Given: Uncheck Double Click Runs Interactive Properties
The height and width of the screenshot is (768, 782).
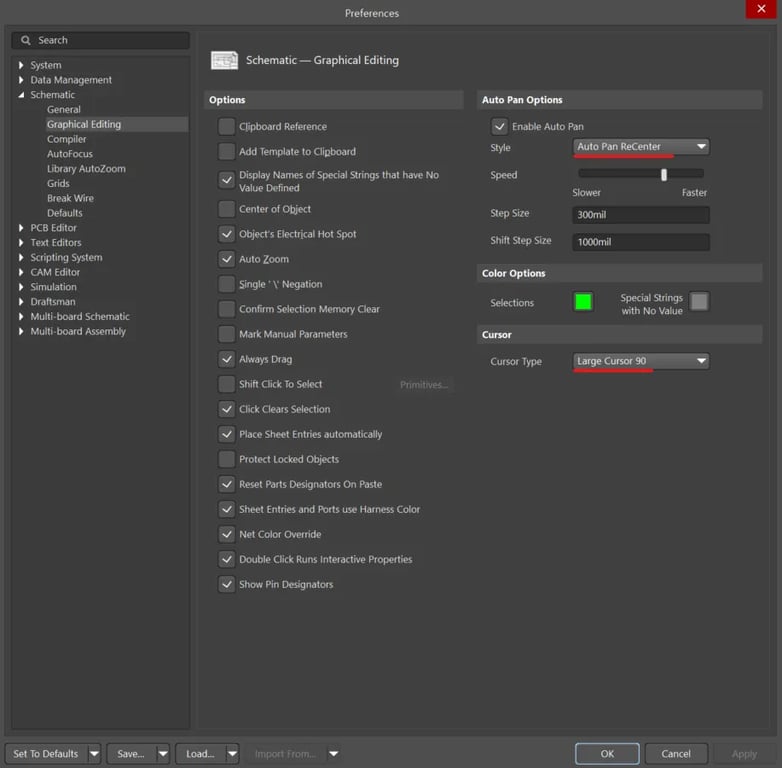Looking at the screenshot, I should click(x=226, y=560).
